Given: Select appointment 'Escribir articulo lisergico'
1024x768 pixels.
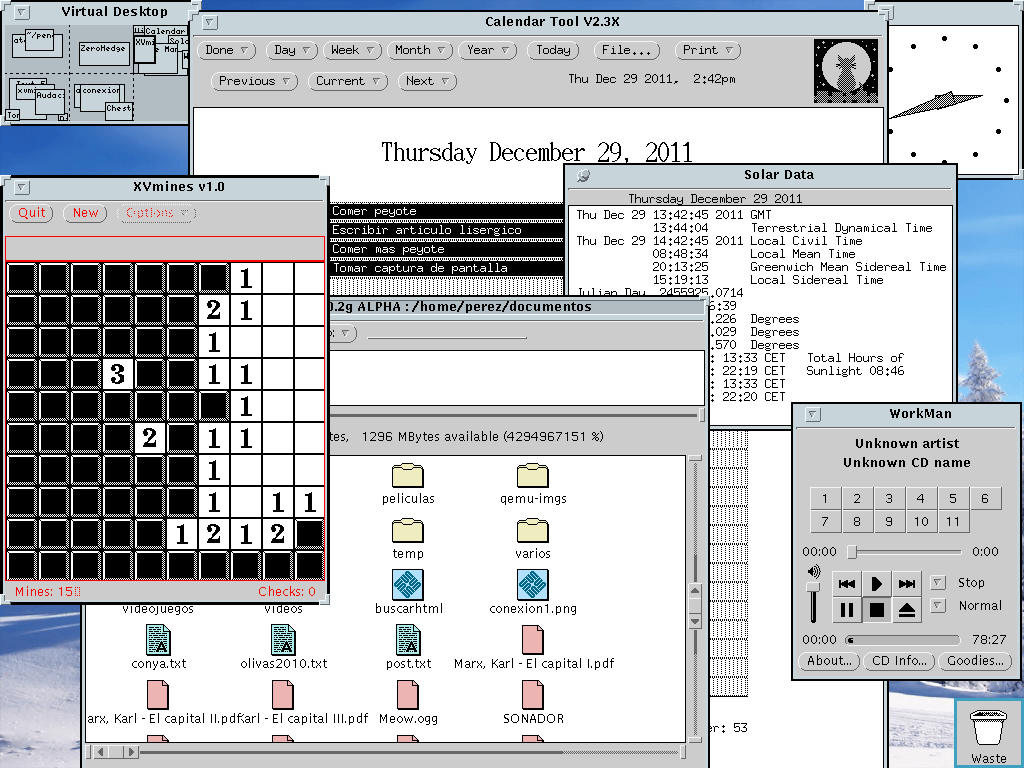Looking at the screenshot, I should click(447, 231).
